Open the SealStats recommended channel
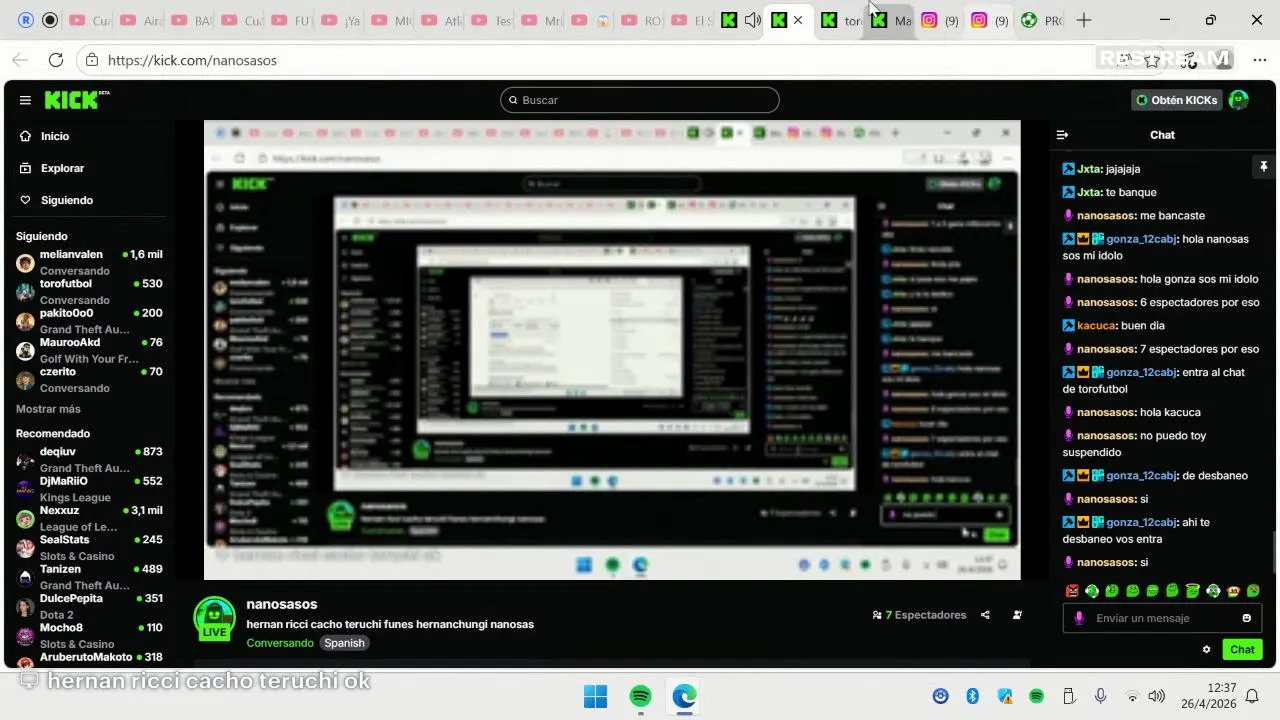 click(89, 547)
